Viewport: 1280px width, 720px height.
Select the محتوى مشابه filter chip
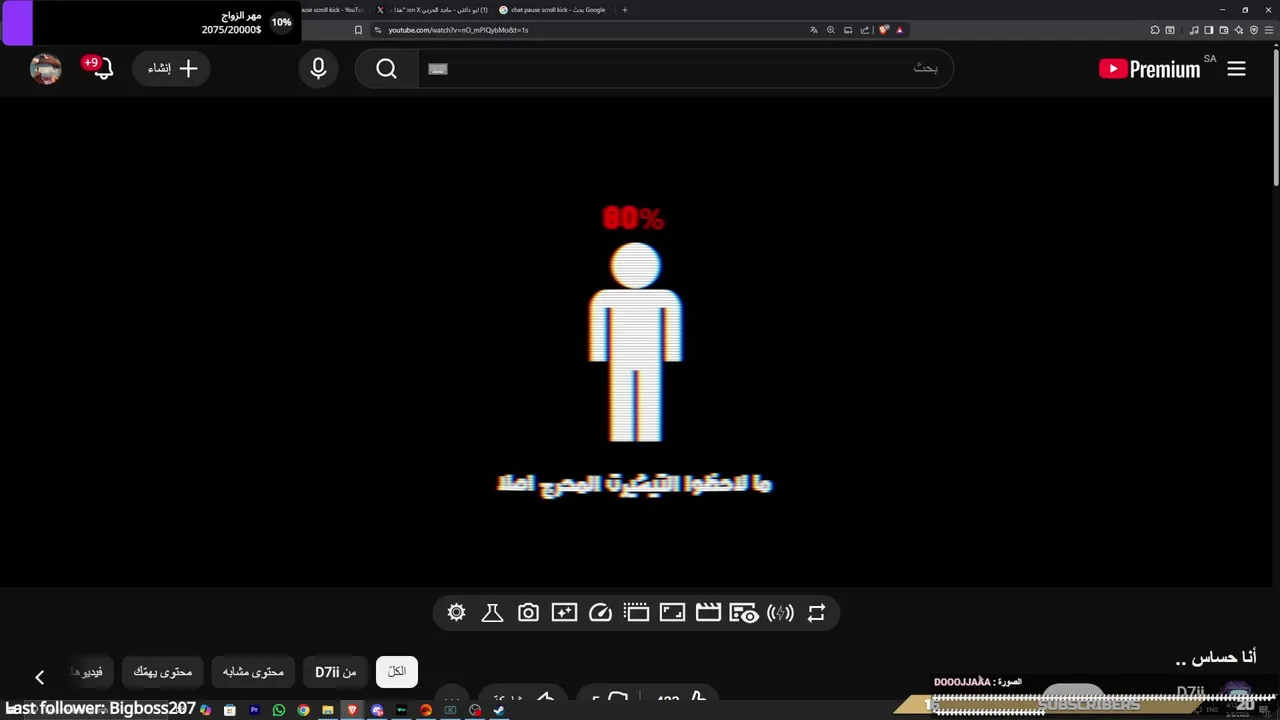[x=253, y=672]
